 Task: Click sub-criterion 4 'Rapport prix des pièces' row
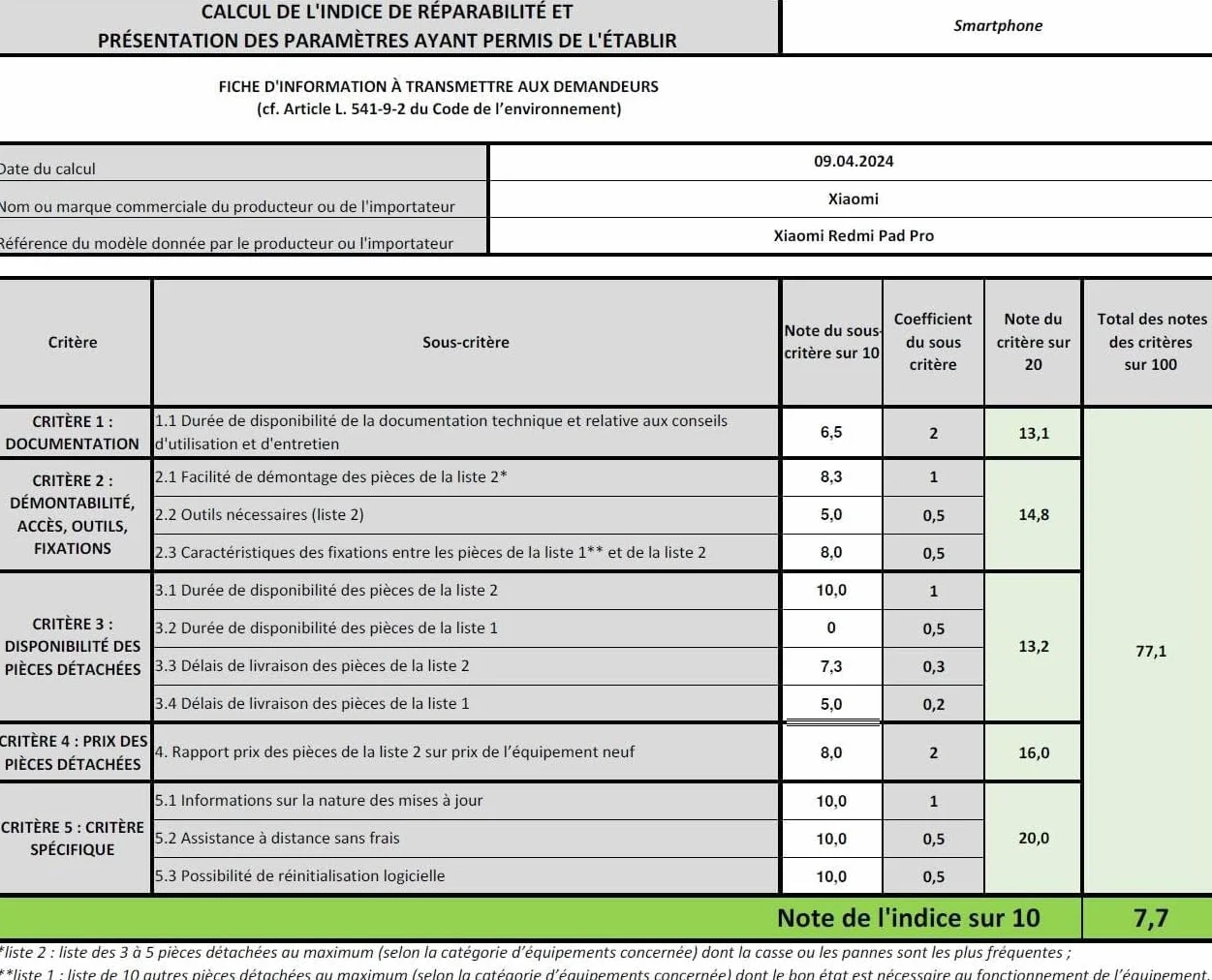coord(466,752)
